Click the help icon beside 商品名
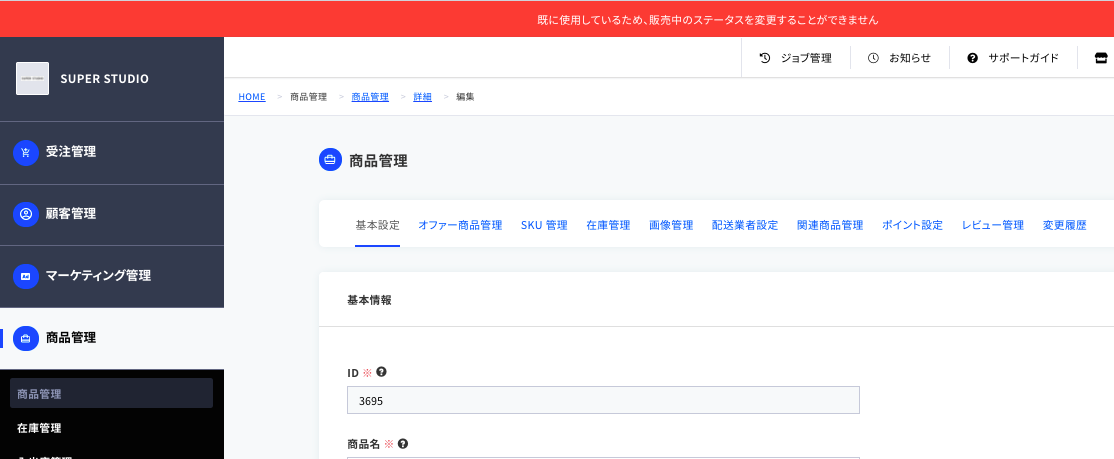Screen dimensions: 1114x459 403,443
